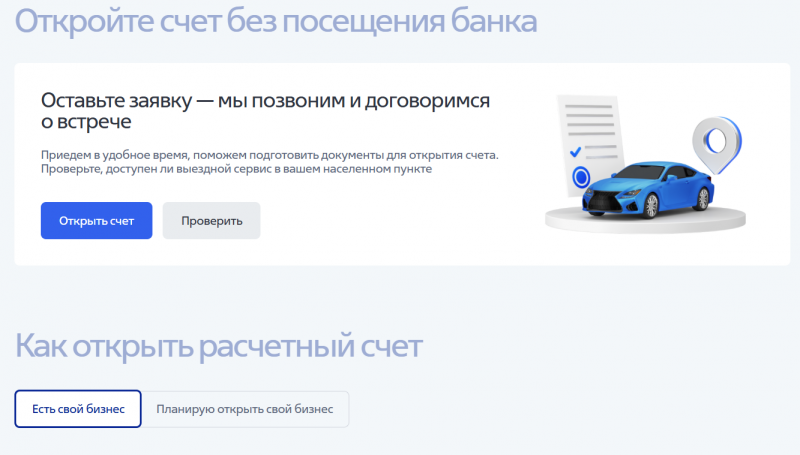Viewport: 800px width, 455px height.
Task: Click the "Оставьте заявку" card title
Action: (266, 110)
